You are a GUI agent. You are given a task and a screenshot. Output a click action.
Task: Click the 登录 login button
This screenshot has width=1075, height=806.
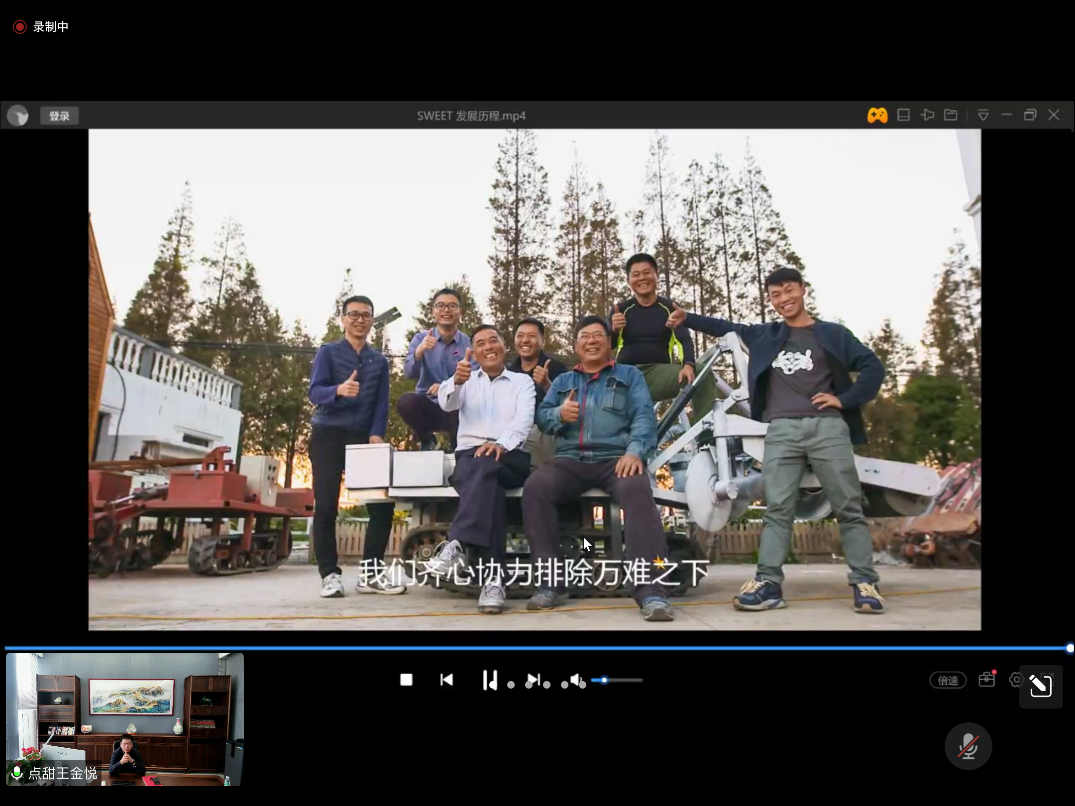click(x=59, y=116)
